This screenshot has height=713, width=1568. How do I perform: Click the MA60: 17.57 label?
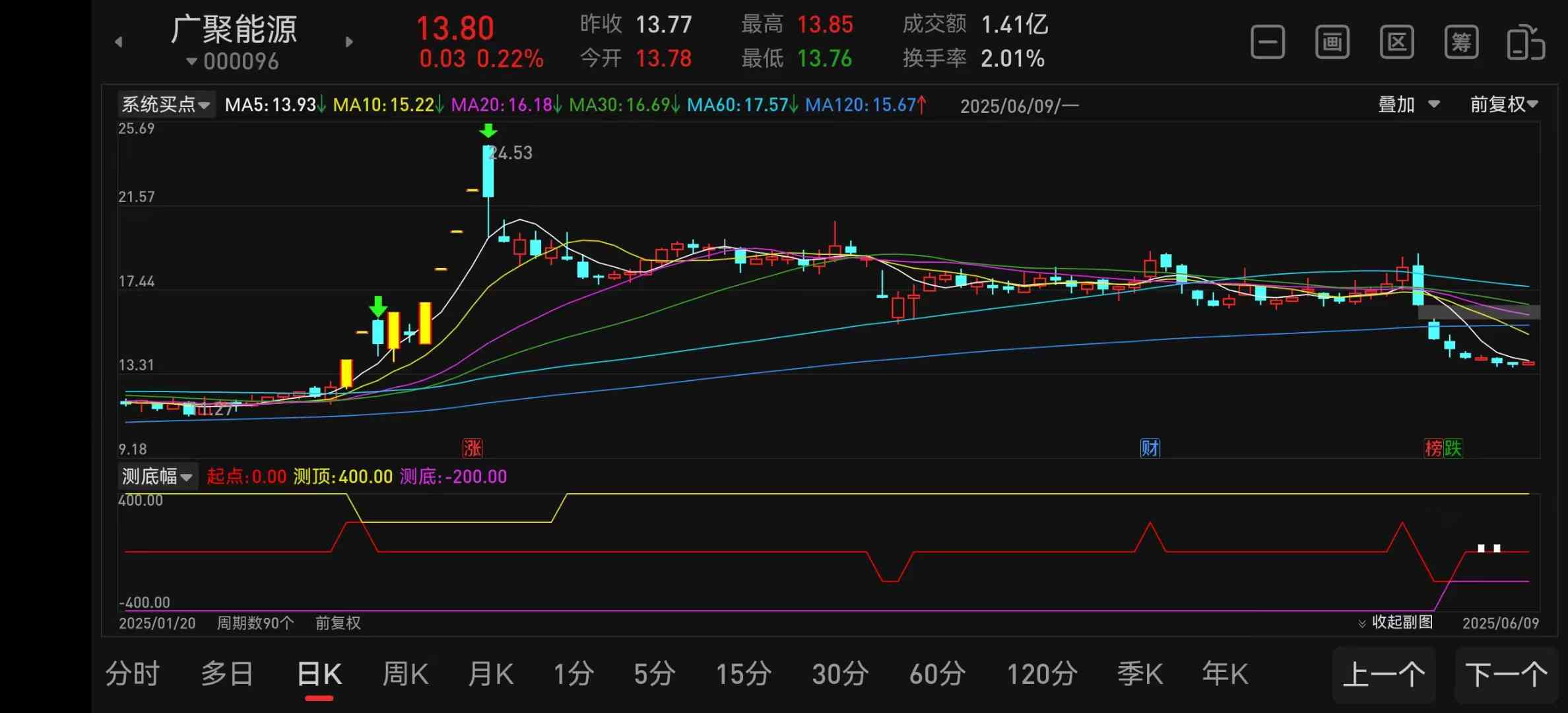[x=742, y=104]
